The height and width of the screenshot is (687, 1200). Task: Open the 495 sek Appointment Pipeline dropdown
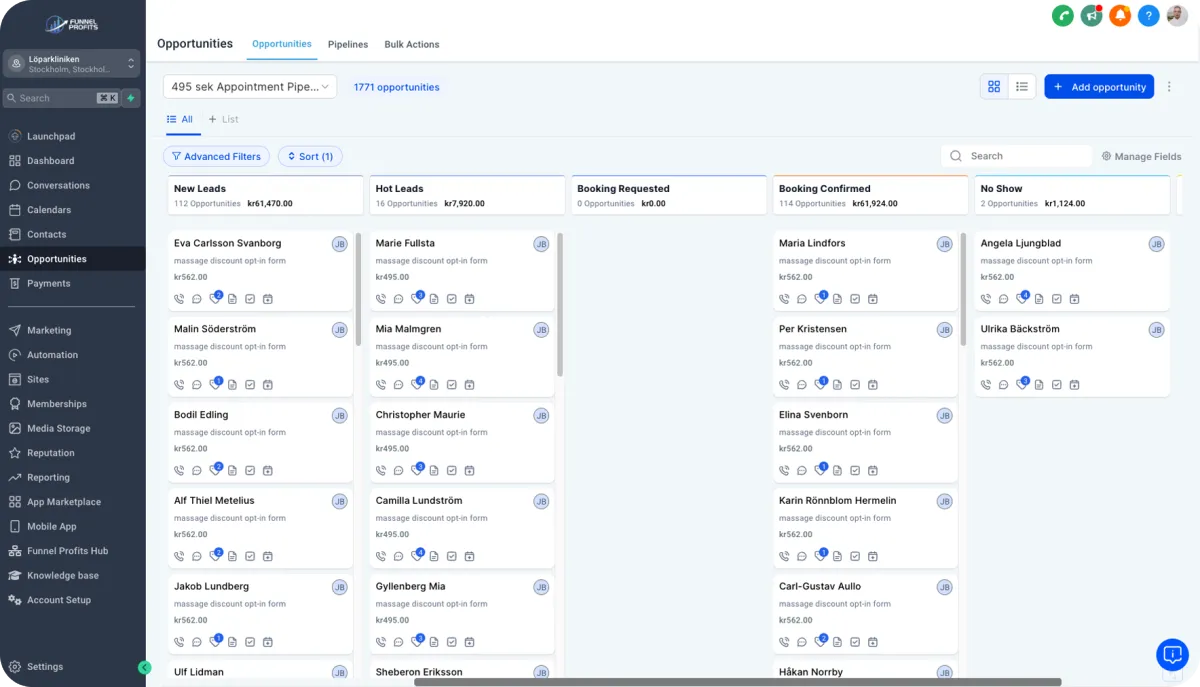click(x=250, y=87)
